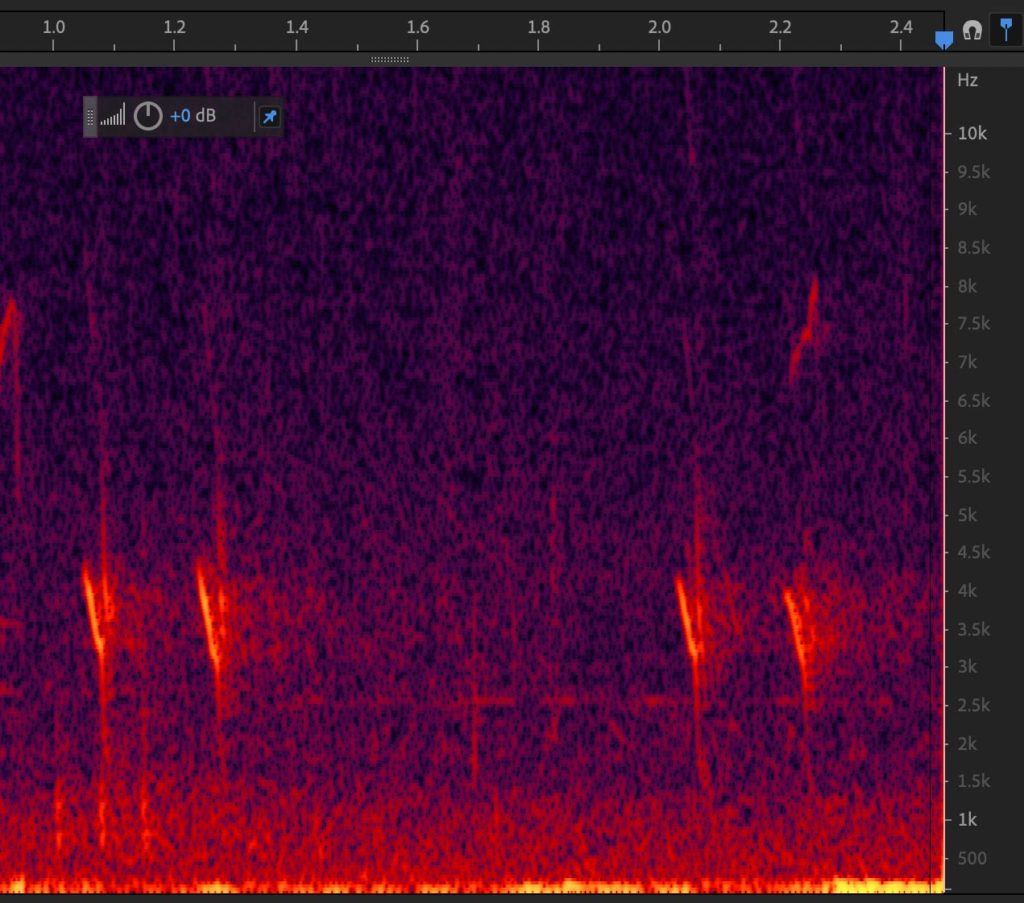This screenshot has height=903, width=1024.
Task: Click the 2k label on frequency scale
Action: point(967,743)
